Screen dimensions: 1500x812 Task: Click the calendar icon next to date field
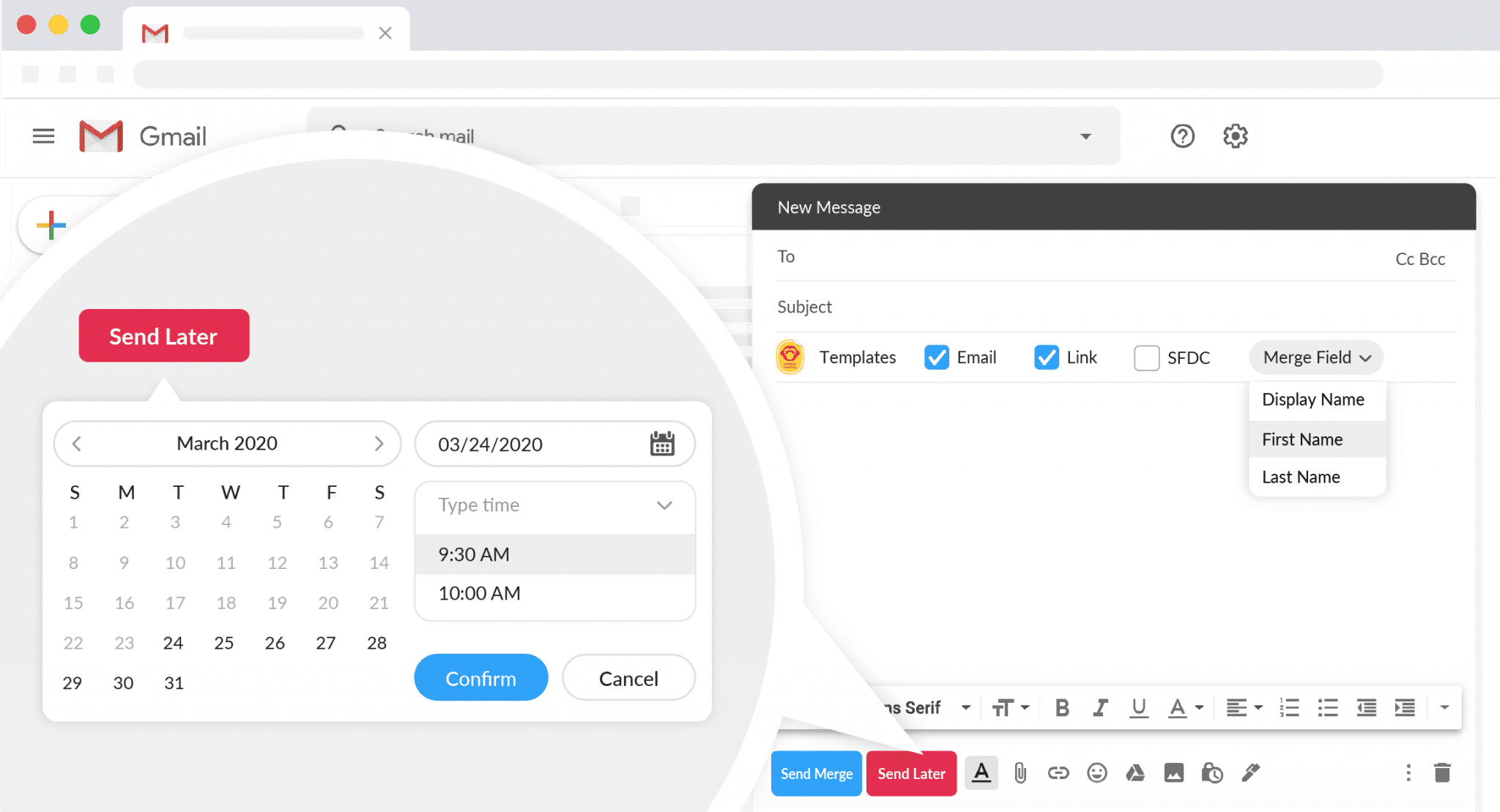coord(660,444)
